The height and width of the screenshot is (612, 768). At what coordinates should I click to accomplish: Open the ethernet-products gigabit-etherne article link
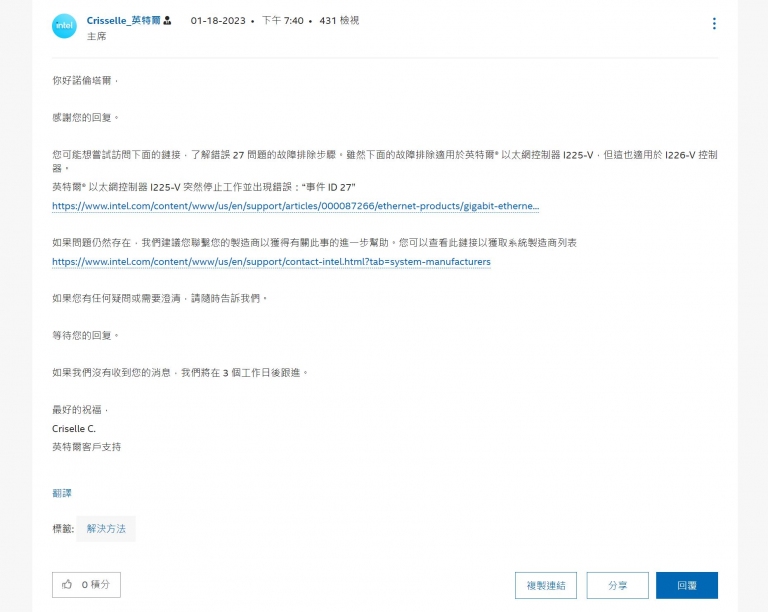click(295, 206)
